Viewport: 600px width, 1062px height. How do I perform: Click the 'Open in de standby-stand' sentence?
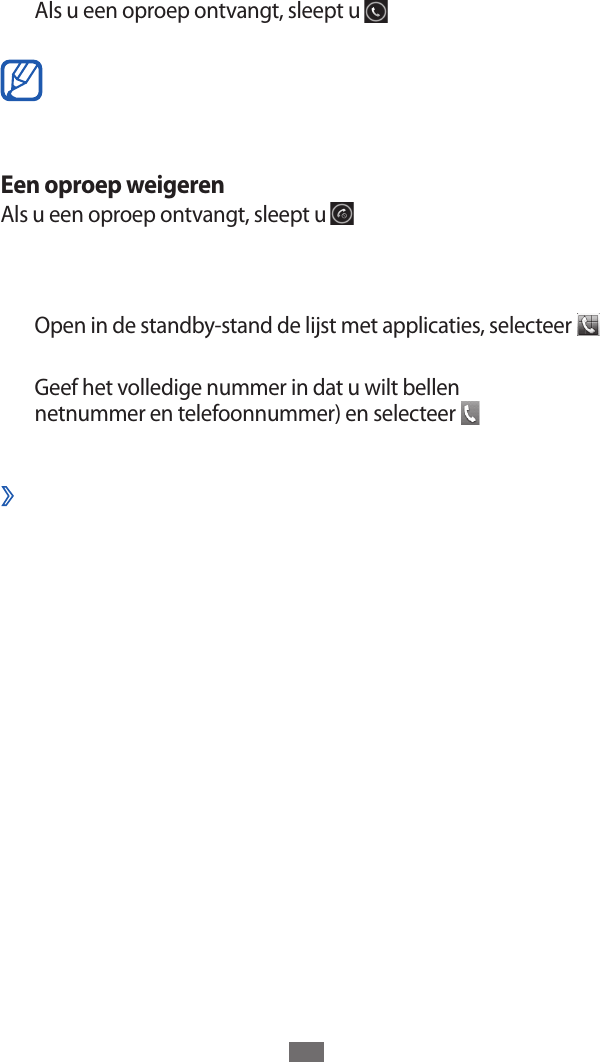click(303, 326)
